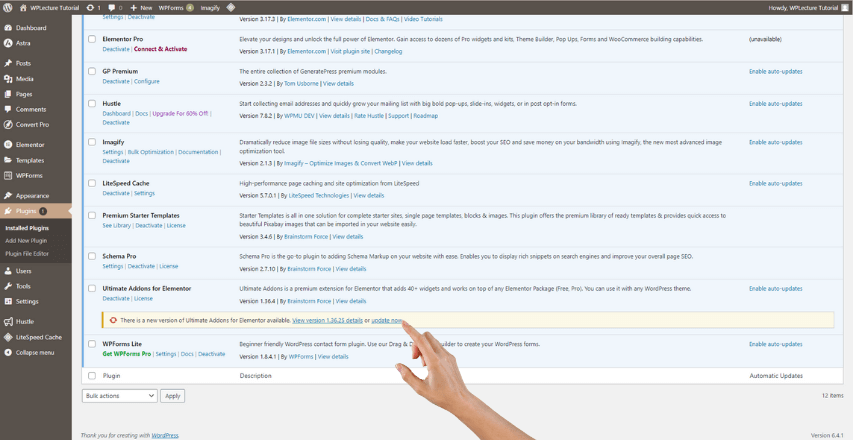
Task: Open Bulk Optimization for Imagify
Action: (151, 152)
